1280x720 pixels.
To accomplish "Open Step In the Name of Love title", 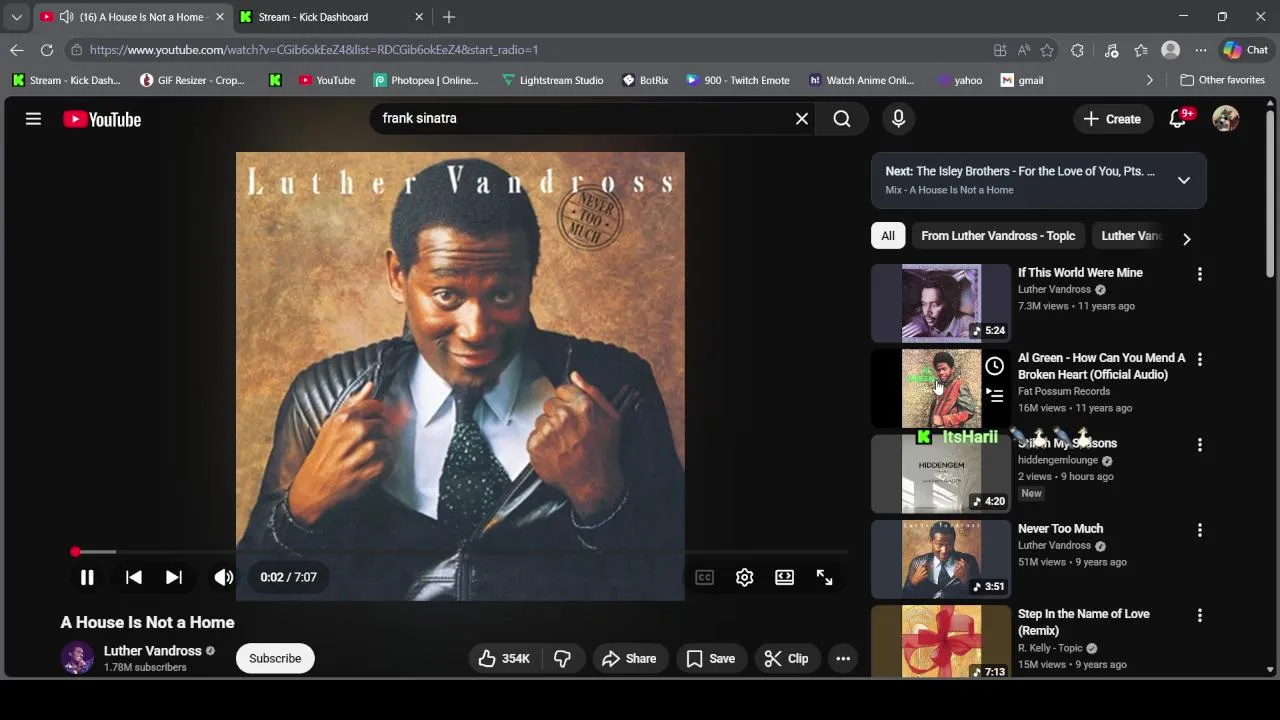I will tap(1084, 622).
